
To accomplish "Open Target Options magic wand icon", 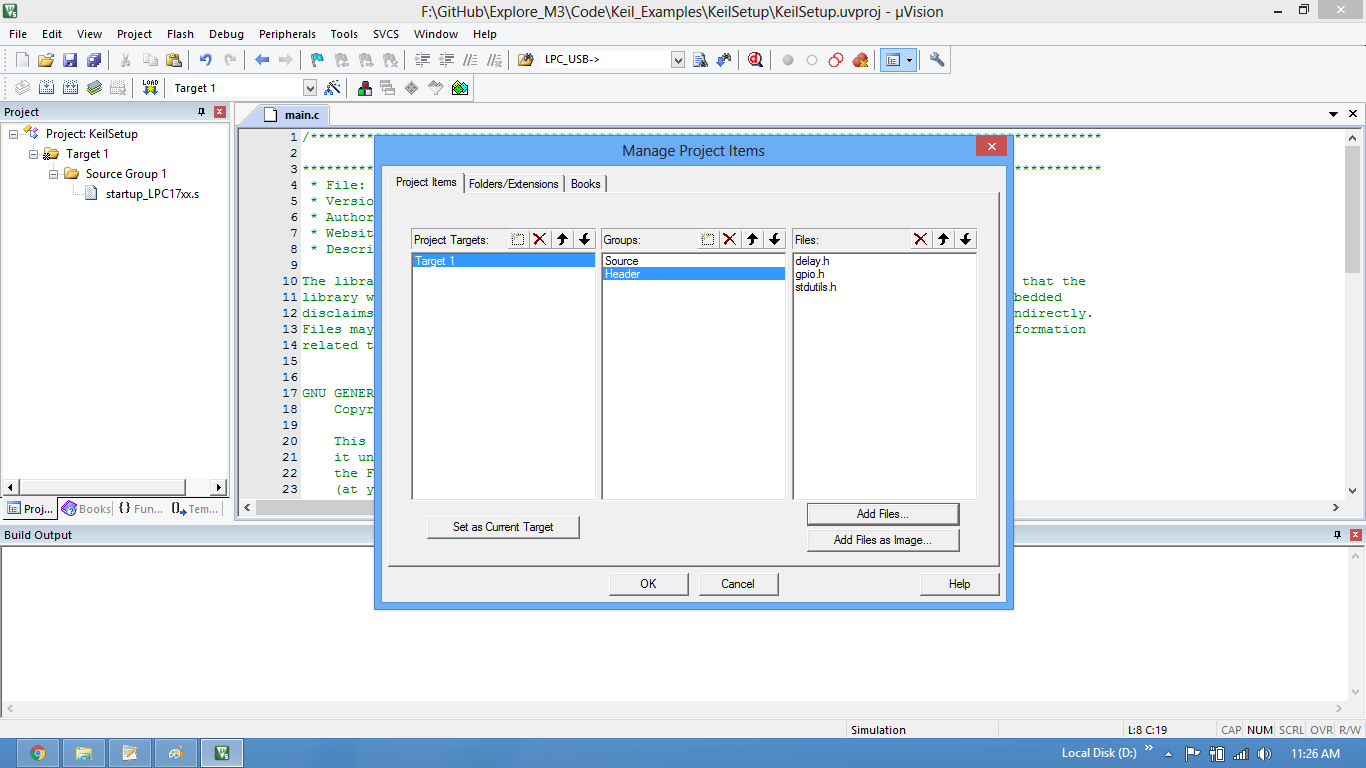I will (333, 88).
